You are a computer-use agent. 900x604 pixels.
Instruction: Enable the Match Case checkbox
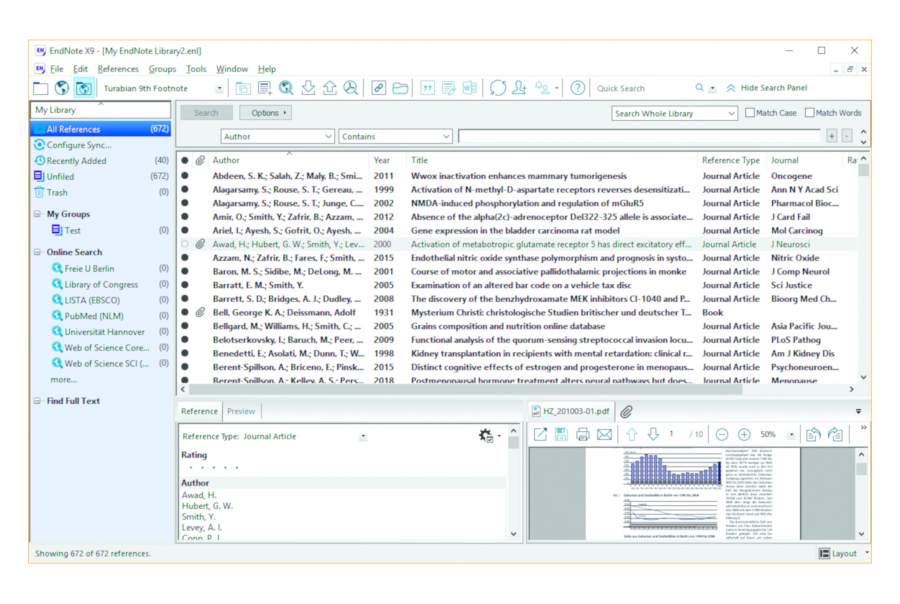pos(750,113)
